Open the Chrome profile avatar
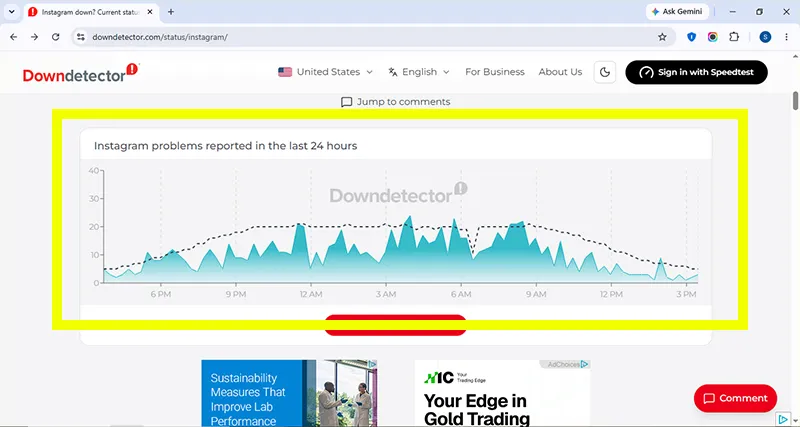 coord(765,37)
